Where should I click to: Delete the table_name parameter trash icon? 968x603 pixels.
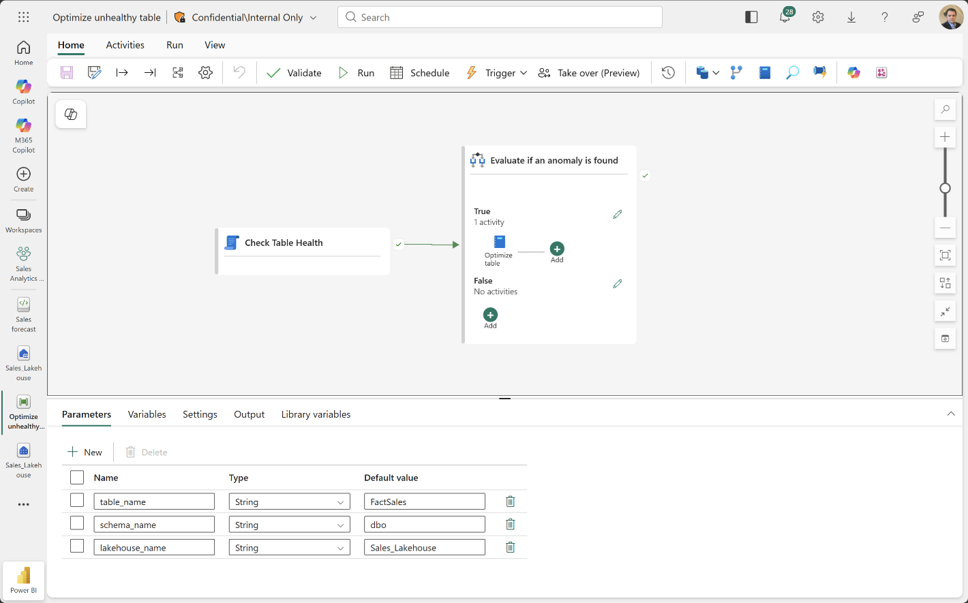510,502
